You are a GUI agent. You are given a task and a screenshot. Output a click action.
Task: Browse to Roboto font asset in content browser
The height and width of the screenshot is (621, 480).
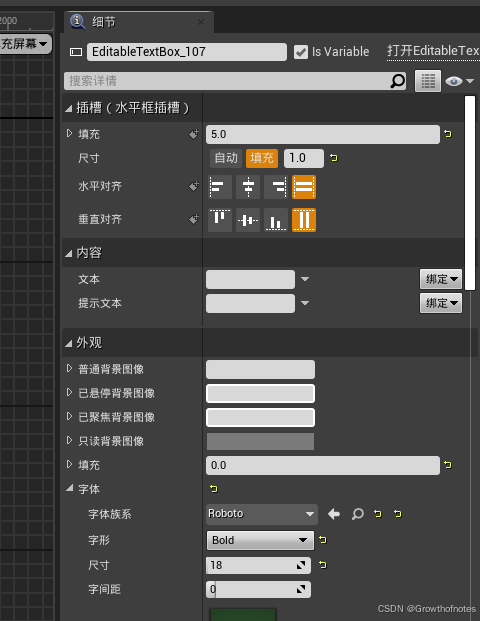click(x=358, y=514)
